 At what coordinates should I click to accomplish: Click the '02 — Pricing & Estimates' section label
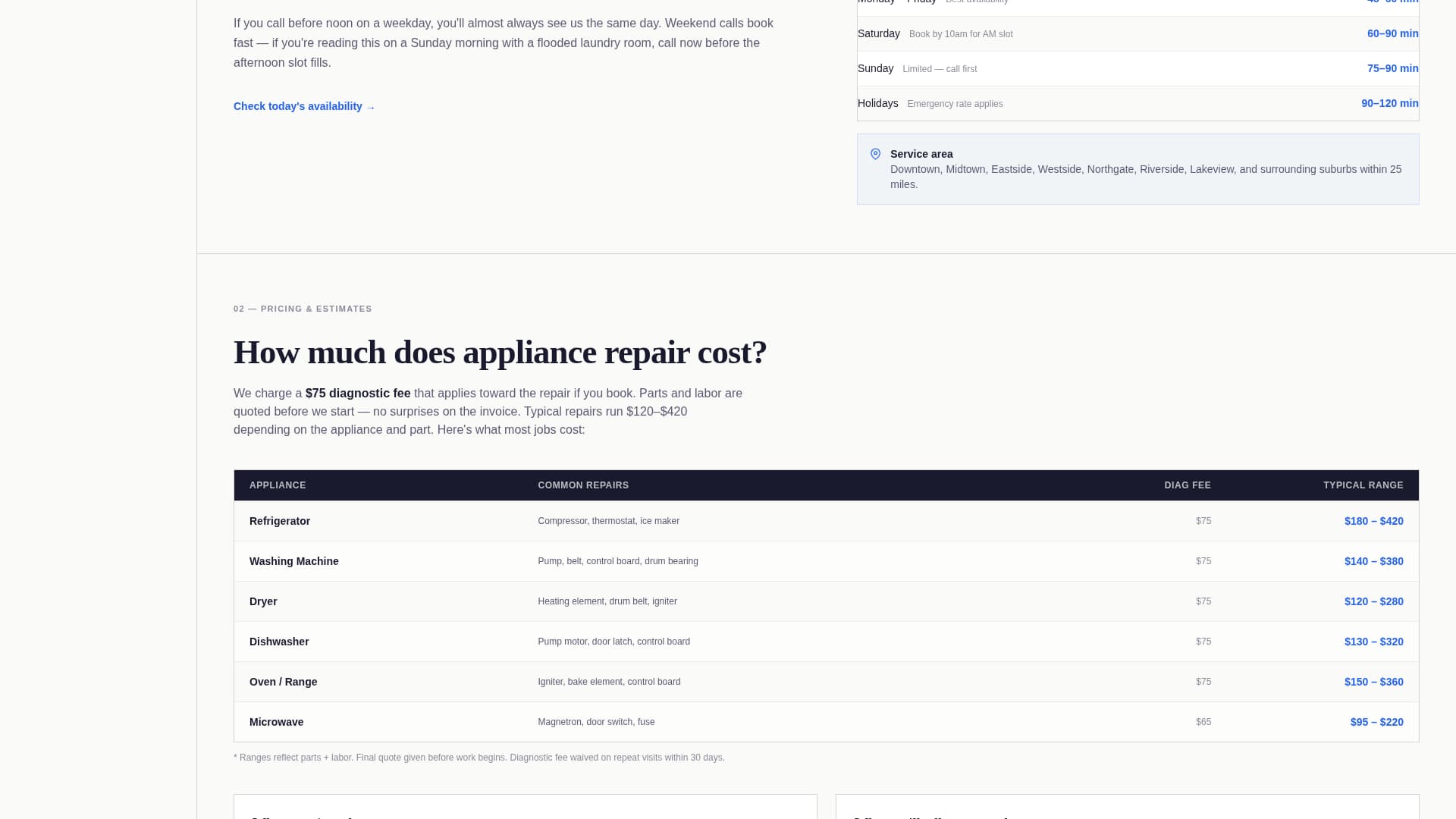point(303,309)
